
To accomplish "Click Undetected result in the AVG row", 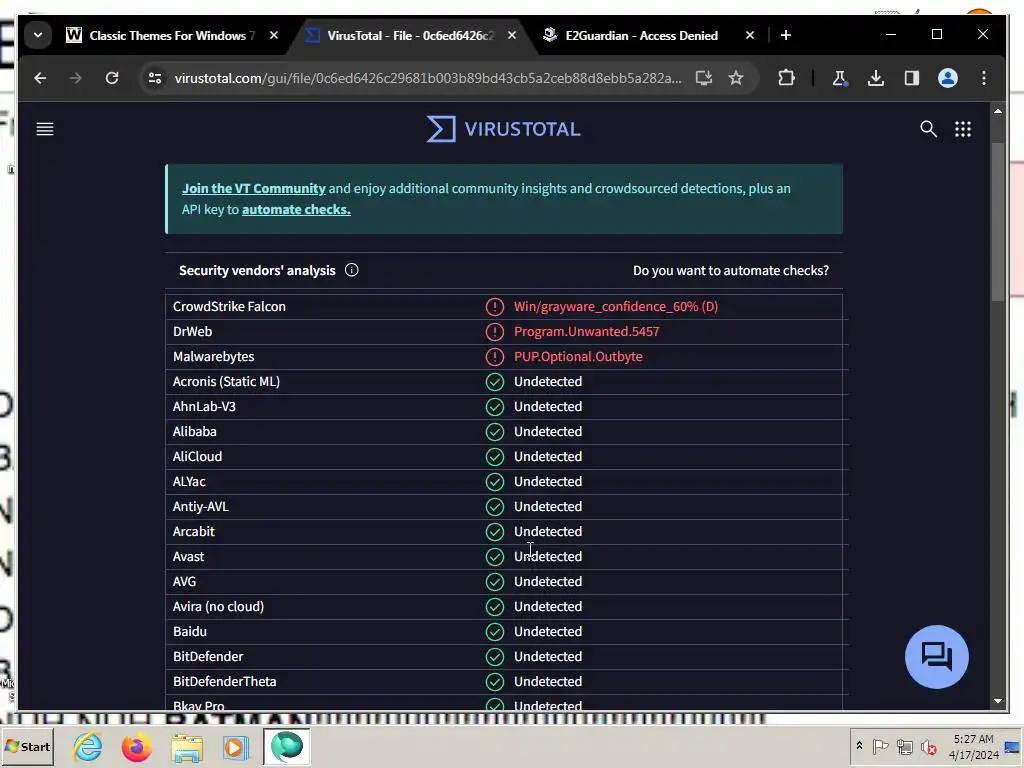I will [547, 582].
